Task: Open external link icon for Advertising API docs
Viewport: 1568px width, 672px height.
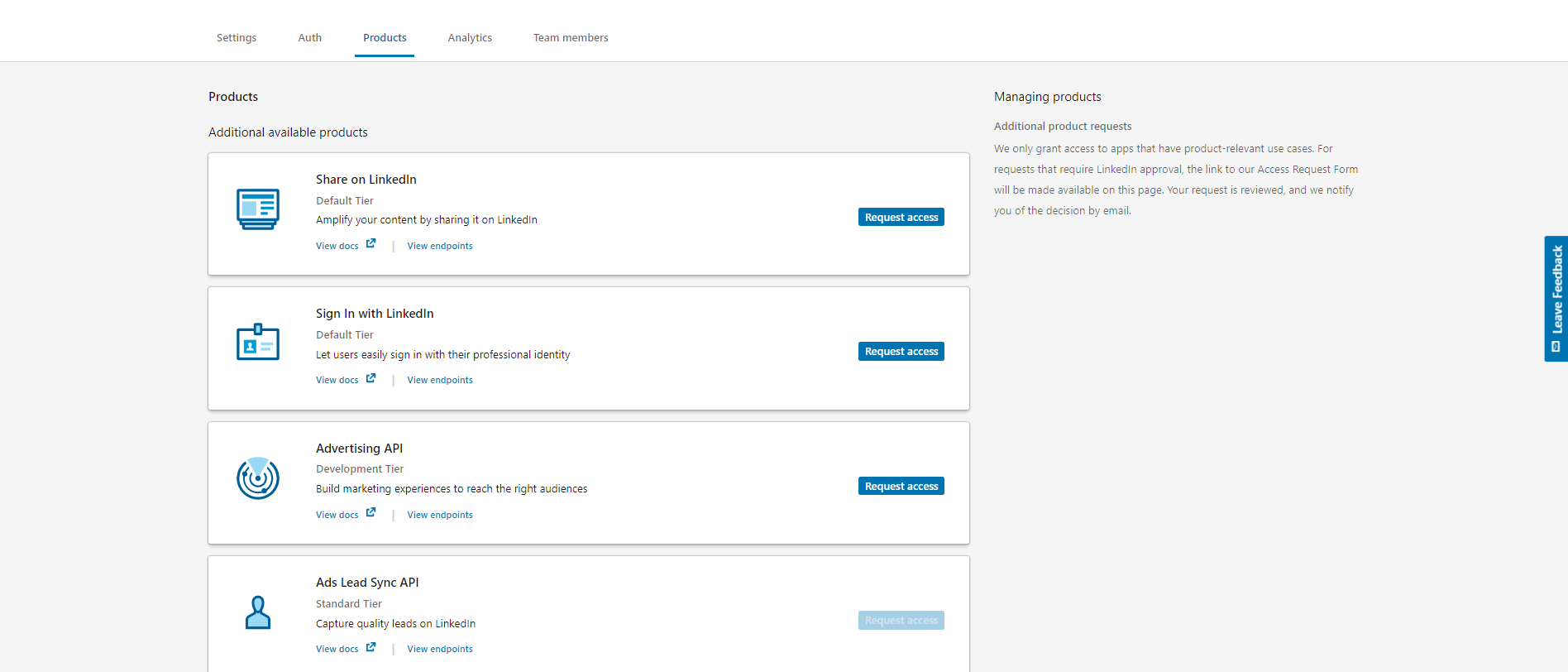Action: (x=370, y=513)
